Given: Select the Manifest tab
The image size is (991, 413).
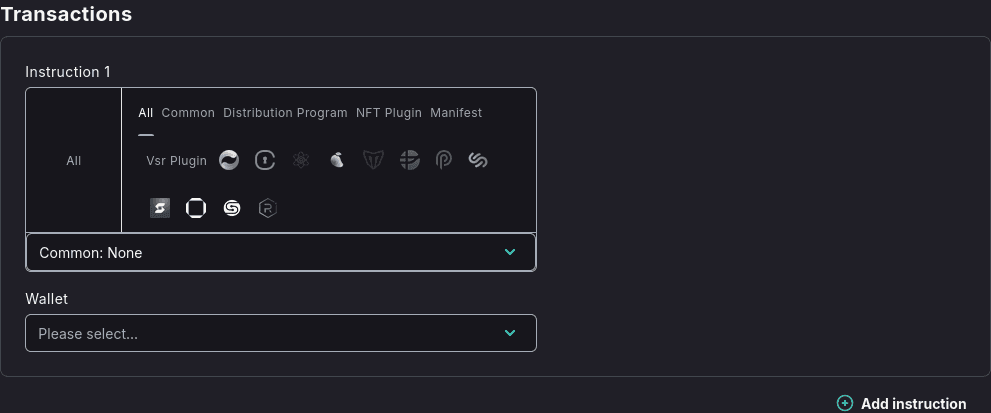Looking at the screenshot, I should coord(456,113).
